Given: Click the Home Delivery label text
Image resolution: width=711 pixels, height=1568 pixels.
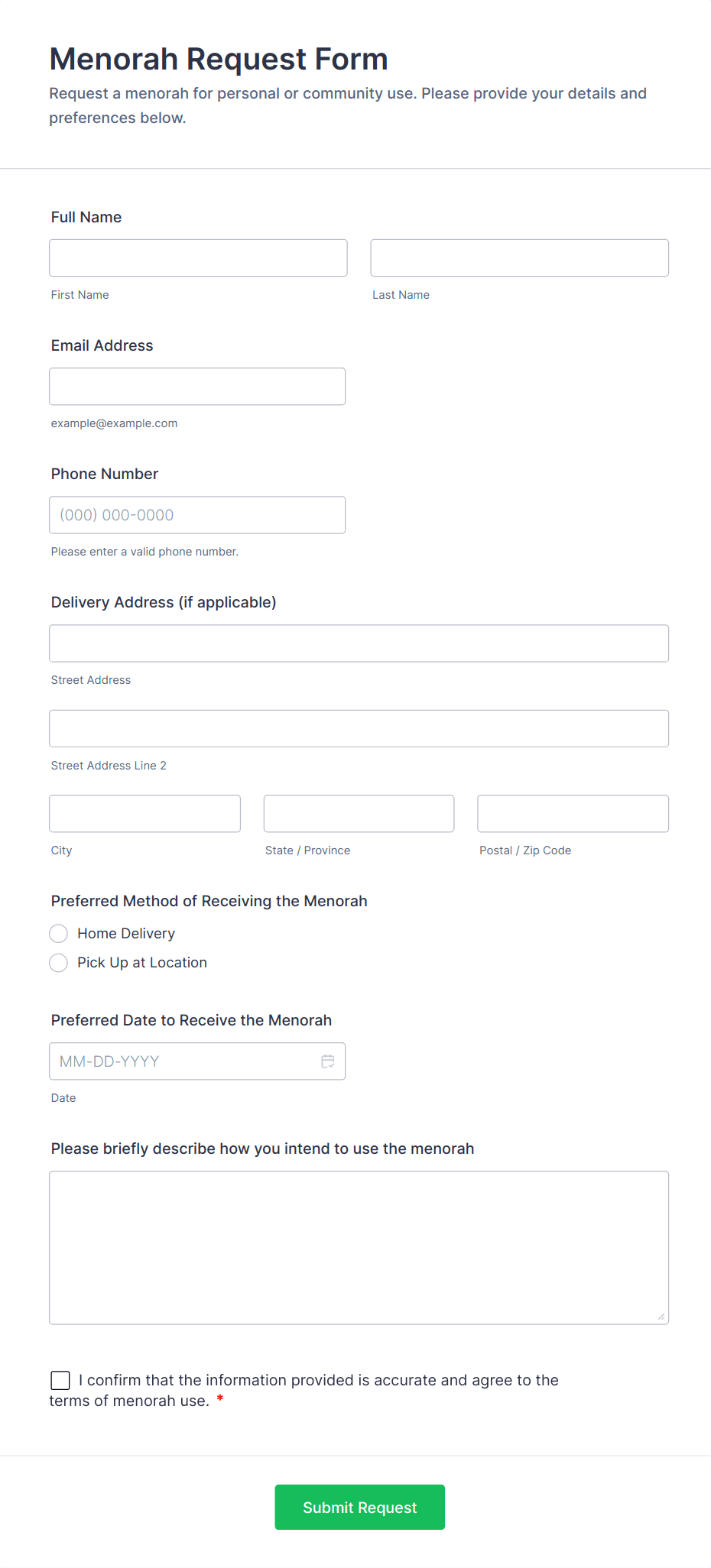Looking at the screenshot, I should [126, 934].
